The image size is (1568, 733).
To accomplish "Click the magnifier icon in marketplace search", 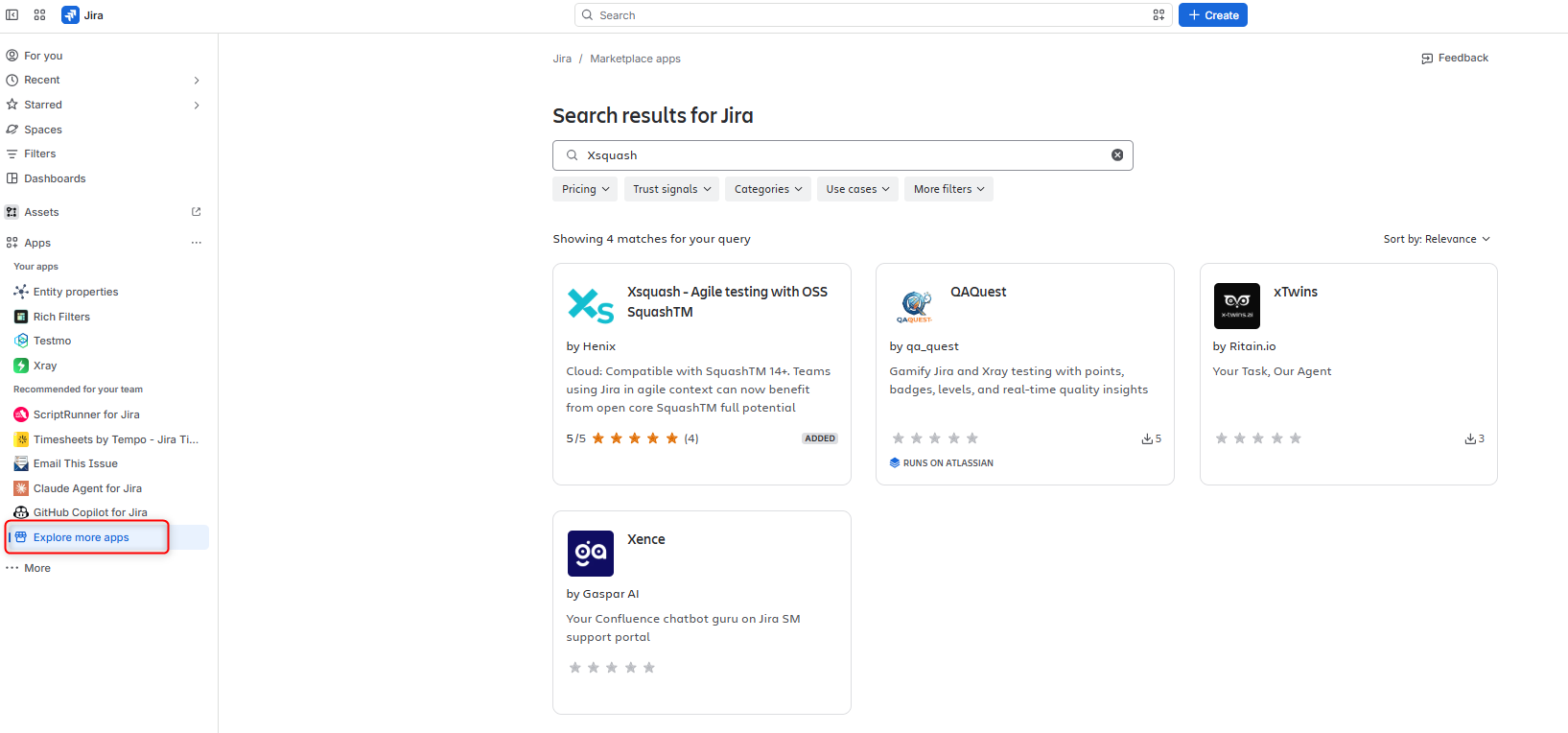I will [572, 155].
